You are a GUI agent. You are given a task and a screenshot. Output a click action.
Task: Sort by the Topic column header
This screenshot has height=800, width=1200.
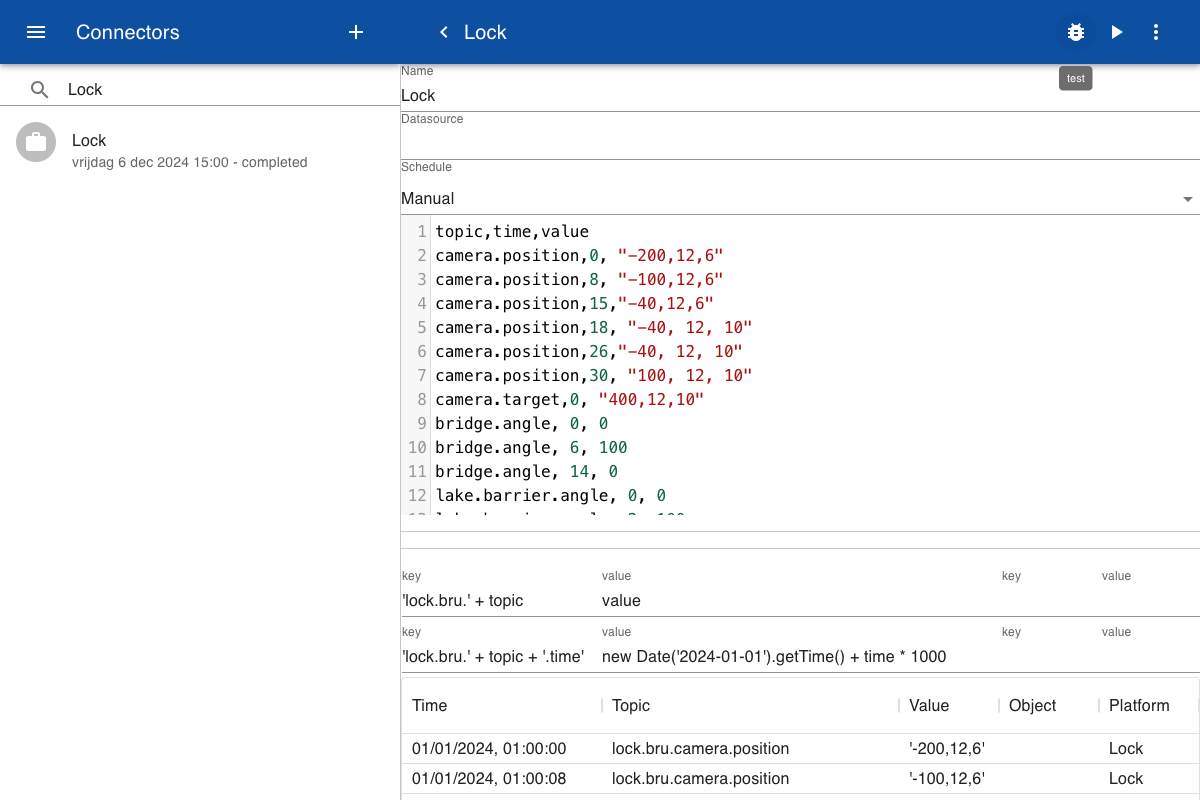pyautogui.click(x=631, y=705)
